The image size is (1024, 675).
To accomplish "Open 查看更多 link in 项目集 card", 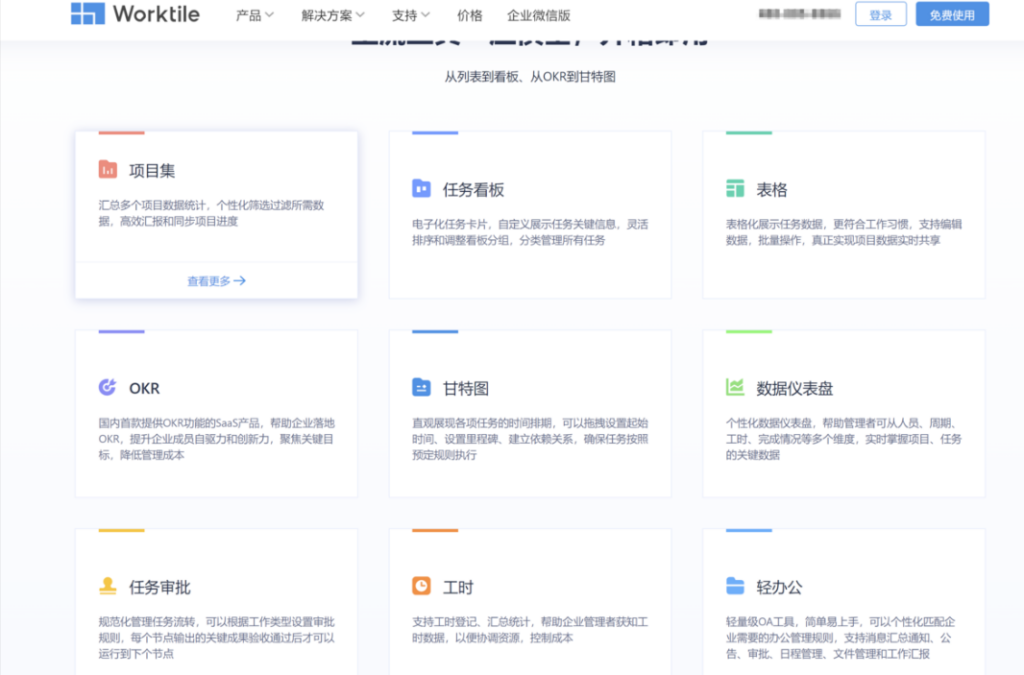I will (214, 281).
